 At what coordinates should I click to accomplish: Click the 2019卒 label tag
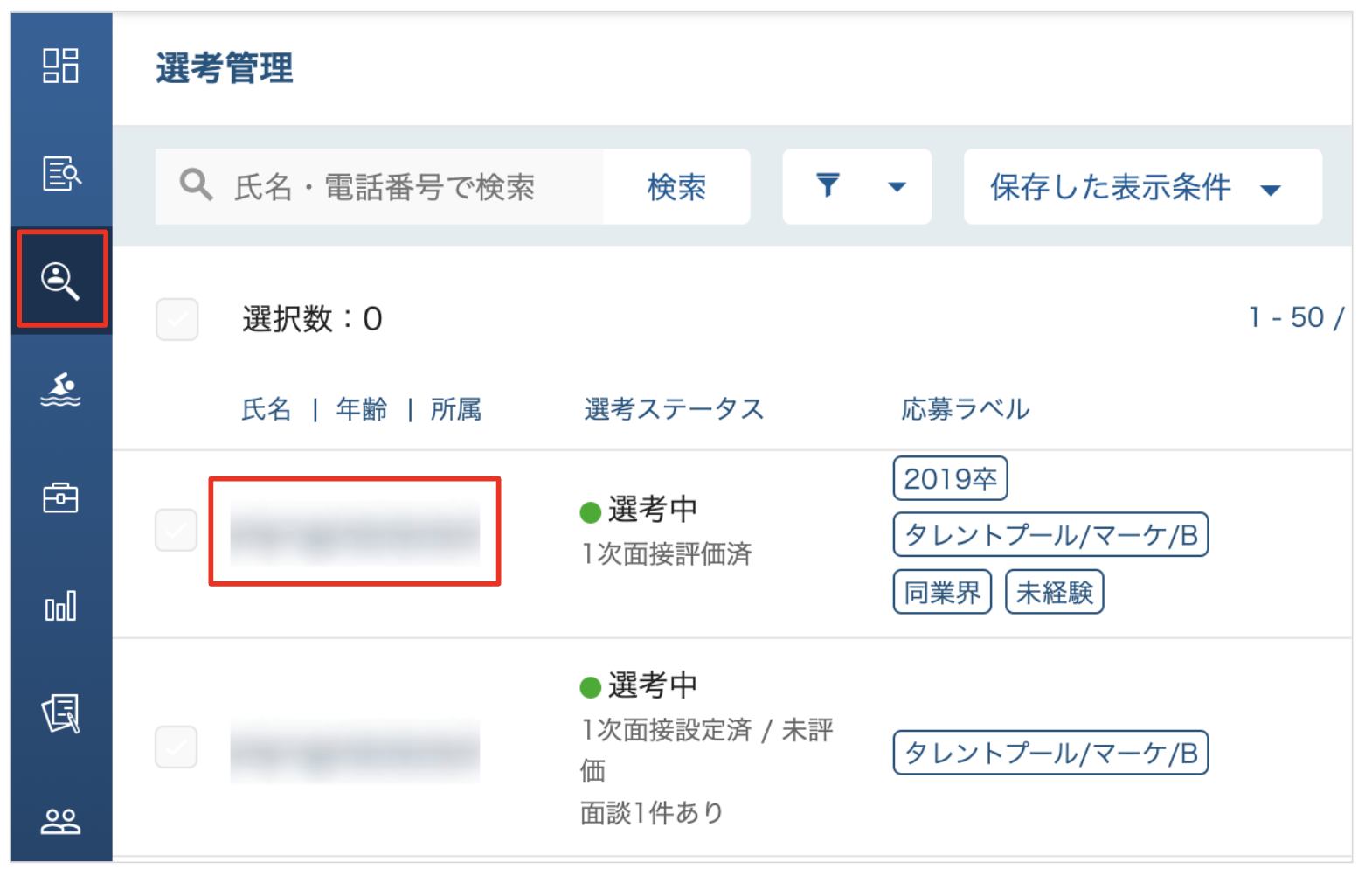click(950, 479)
